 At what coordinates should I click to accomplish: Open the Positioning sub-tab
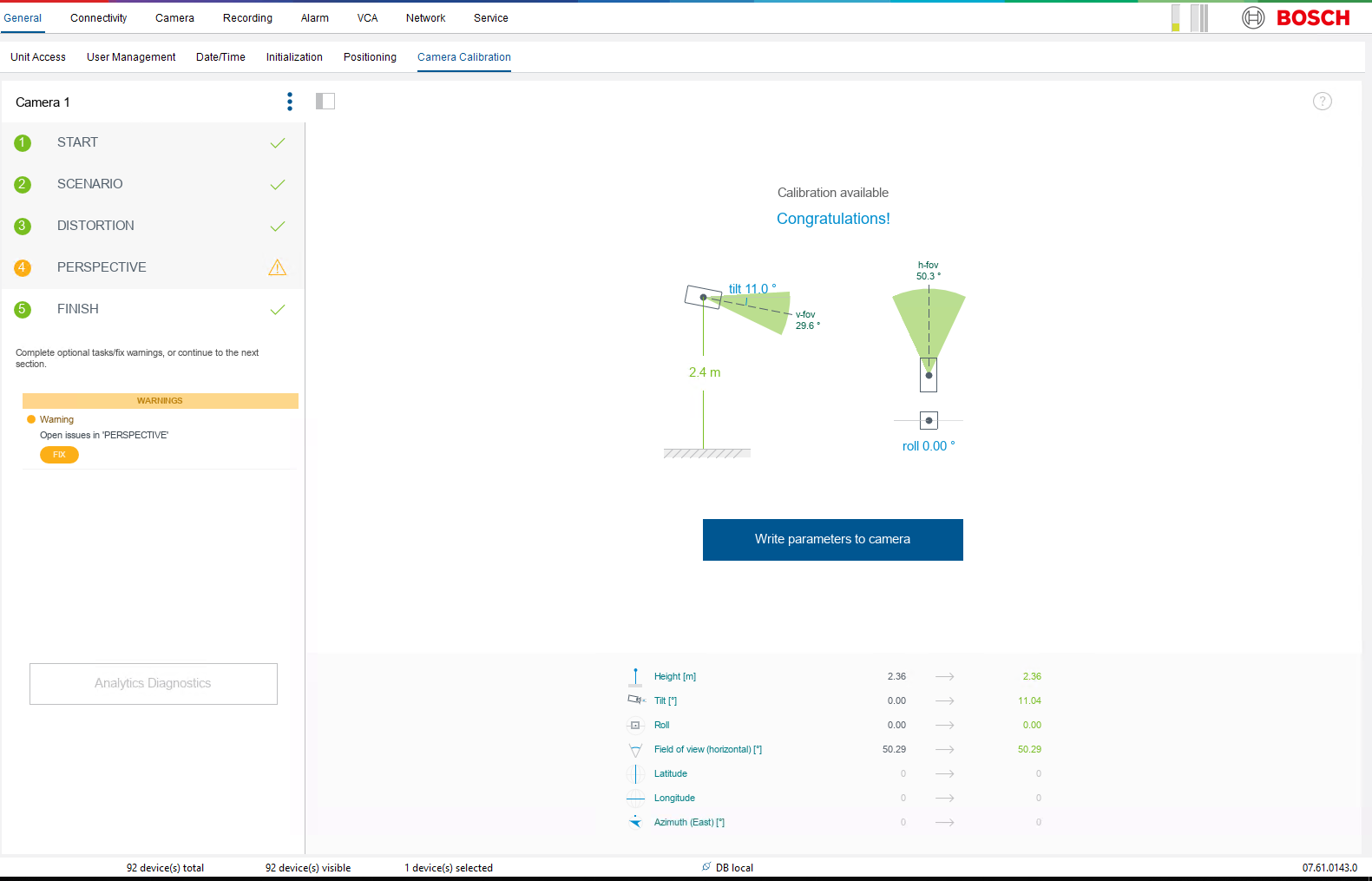pyautogui.click(x=370, y=57)
